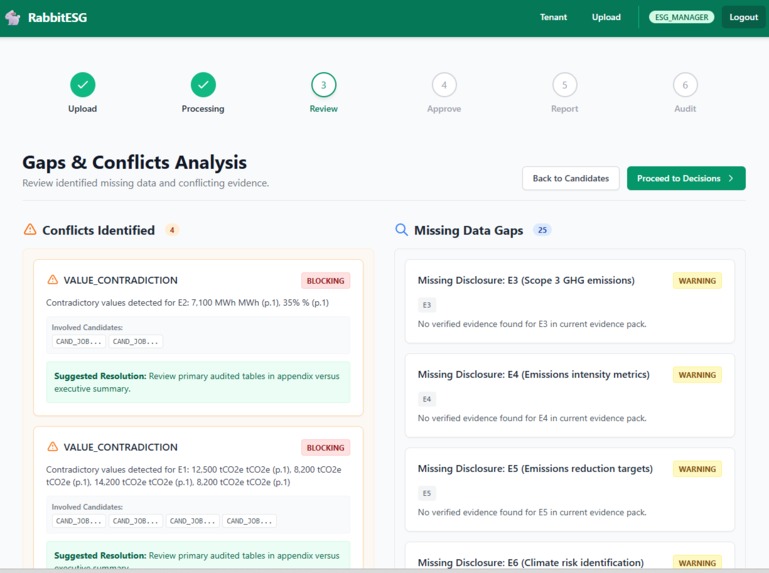Click BLOCKING badge on E1 contradiction card
The image size is (769, 573).
(326, 447)
